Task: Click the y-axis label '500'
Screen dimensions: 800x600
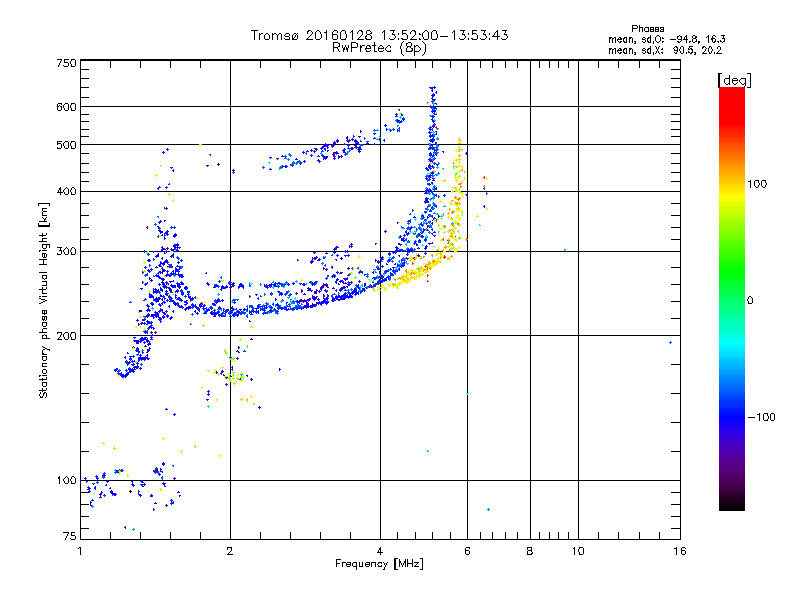Action: pyautogui.click(x=66, y=145)
